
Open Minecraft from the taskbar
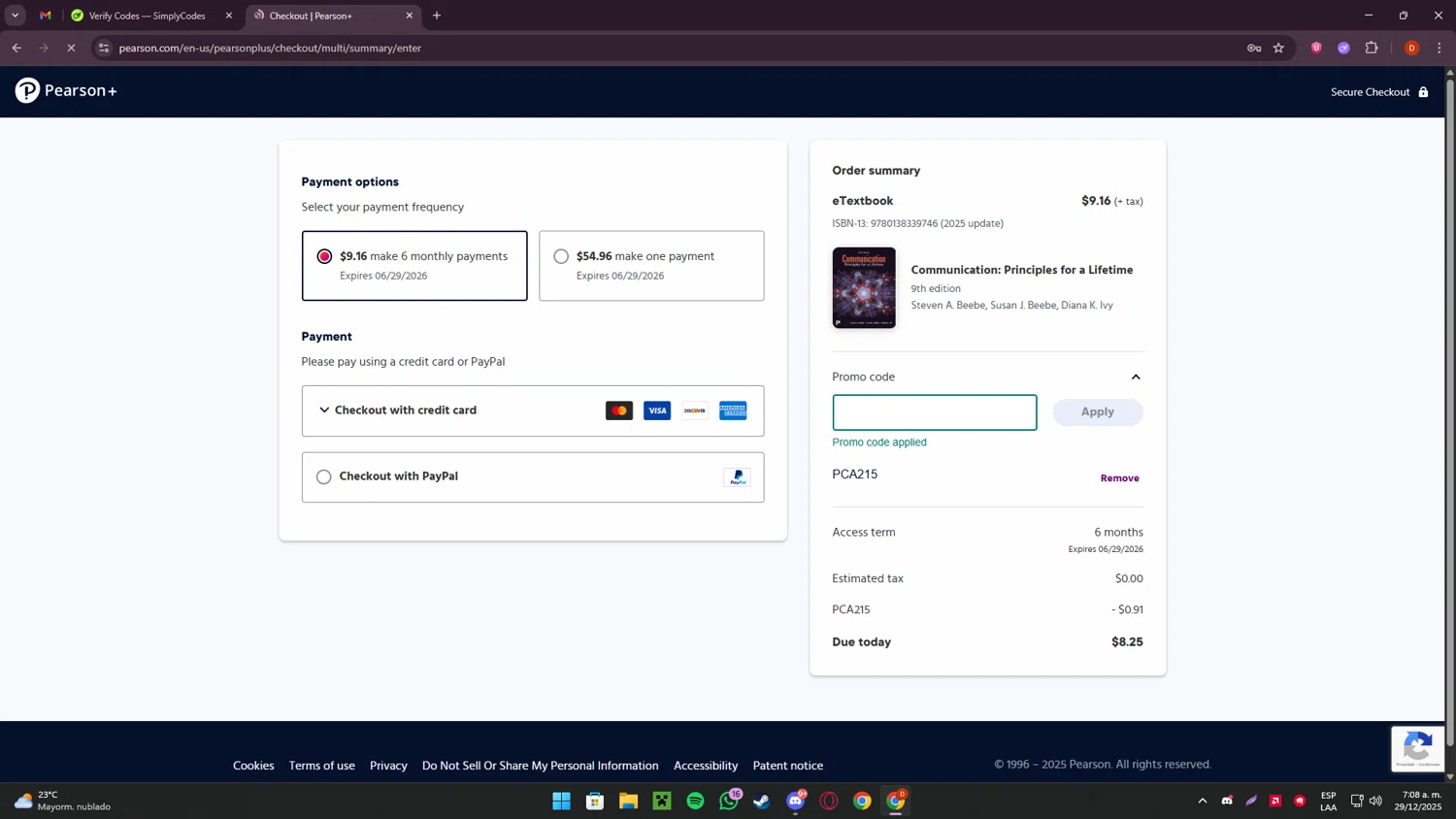point(662,801)
